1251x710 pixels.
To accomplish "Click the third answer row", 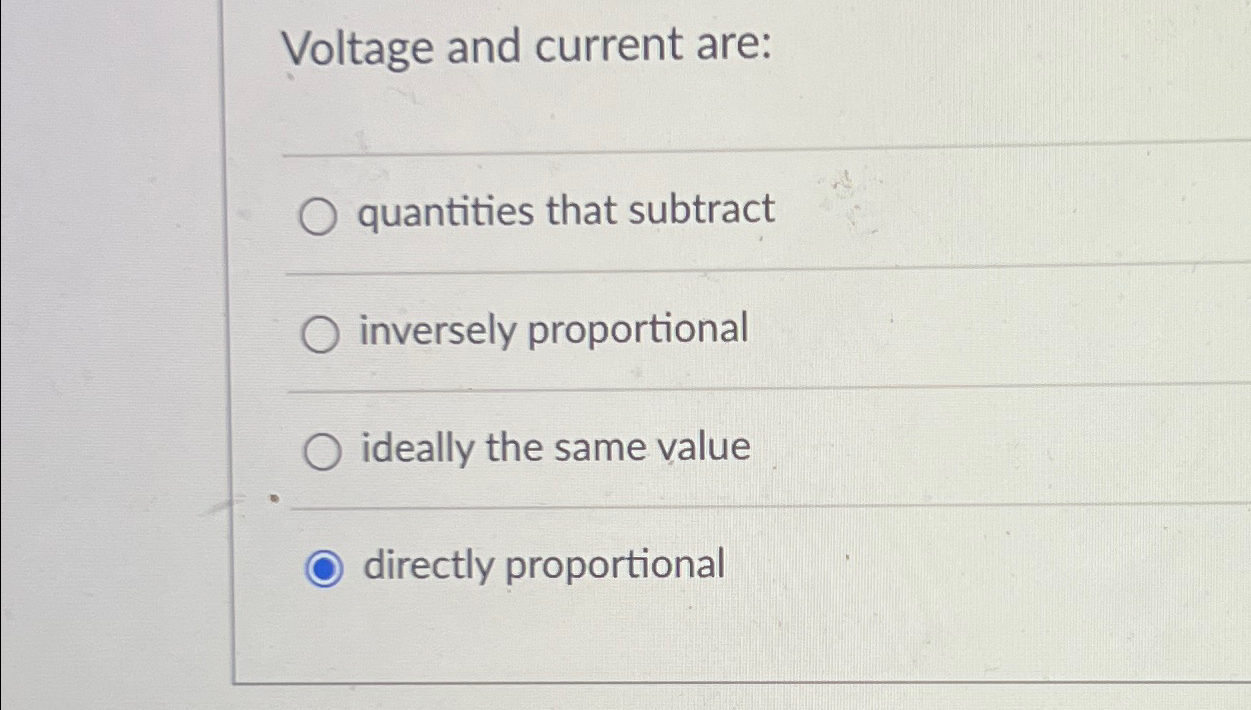I will coord(700,450).
